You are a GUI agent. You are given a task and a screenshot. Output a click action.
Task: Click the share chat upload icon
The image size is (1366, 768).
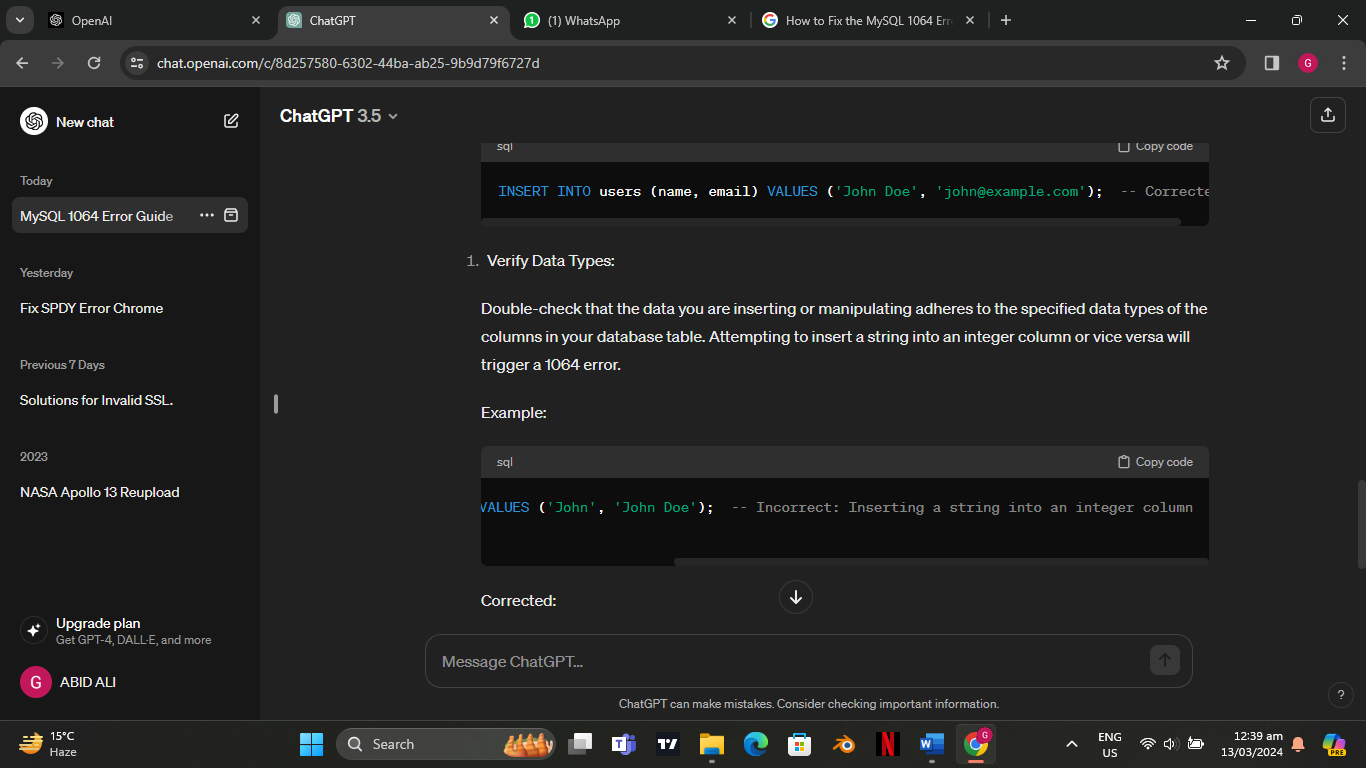[1328, 115]
